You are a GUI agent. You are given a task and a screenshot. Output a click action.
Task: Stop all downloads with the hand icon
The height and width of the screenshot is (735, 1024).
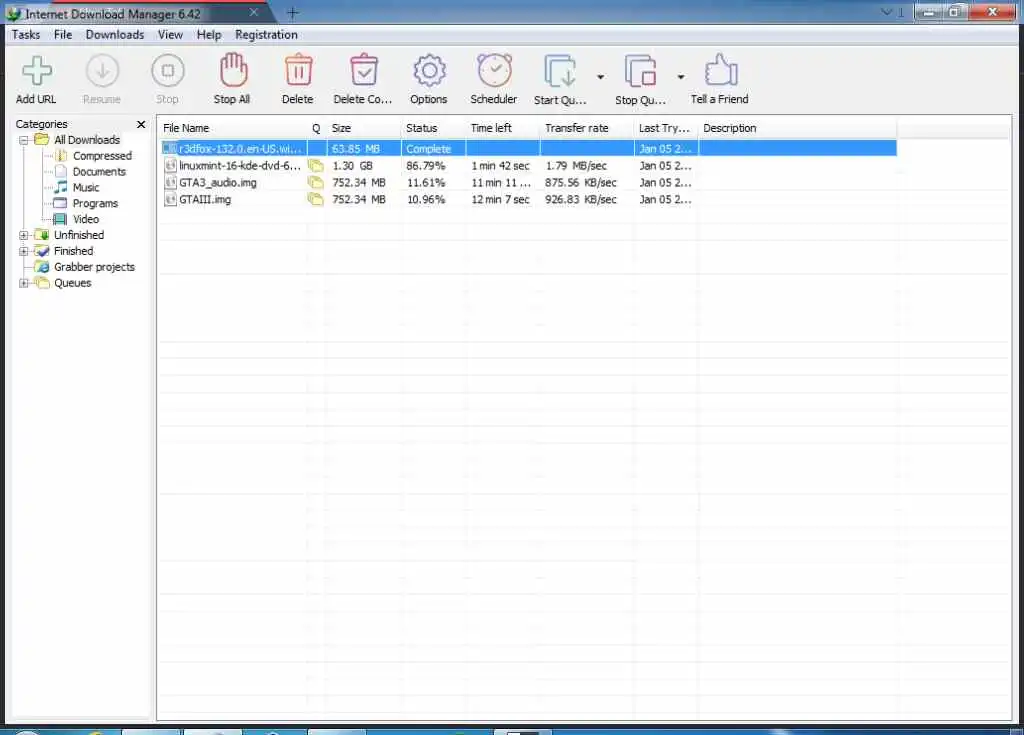tap(232, 70)
